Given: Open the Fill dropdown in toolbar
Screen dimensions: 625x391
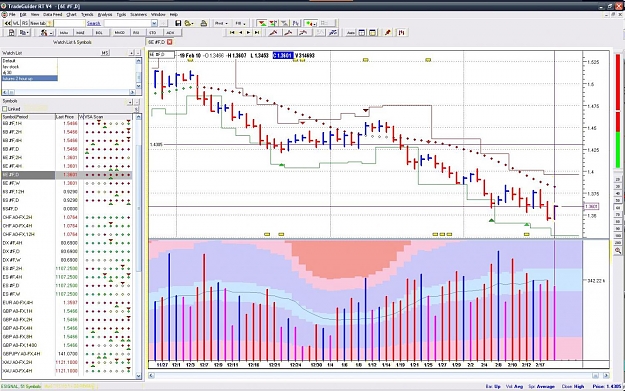Looking at the screenshot, I should (x=240, y=24).
